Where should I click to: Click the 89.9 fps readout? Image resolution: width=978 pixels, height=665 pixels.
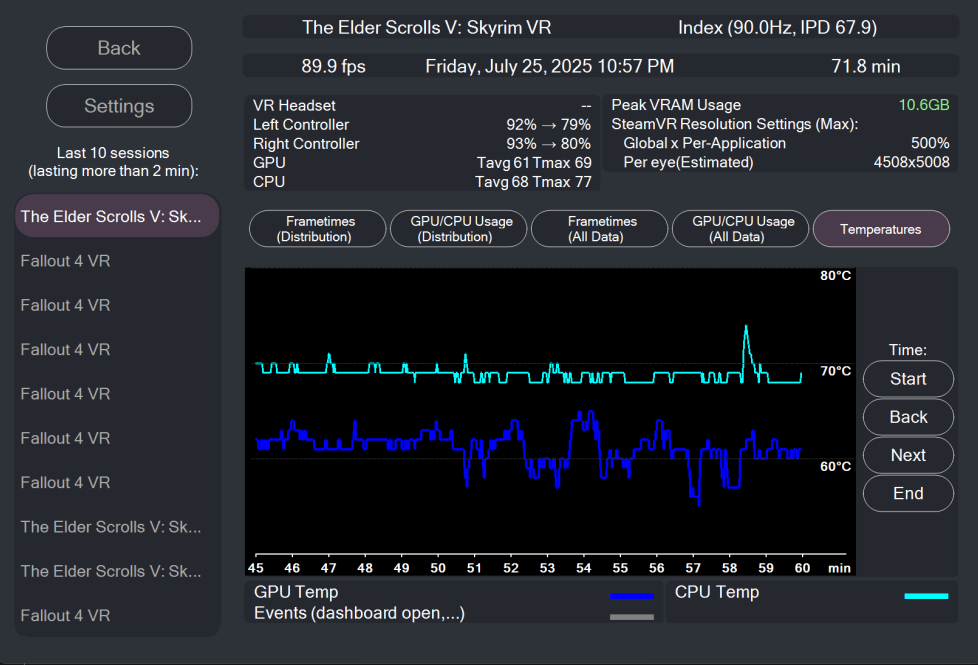pos(333,67)
